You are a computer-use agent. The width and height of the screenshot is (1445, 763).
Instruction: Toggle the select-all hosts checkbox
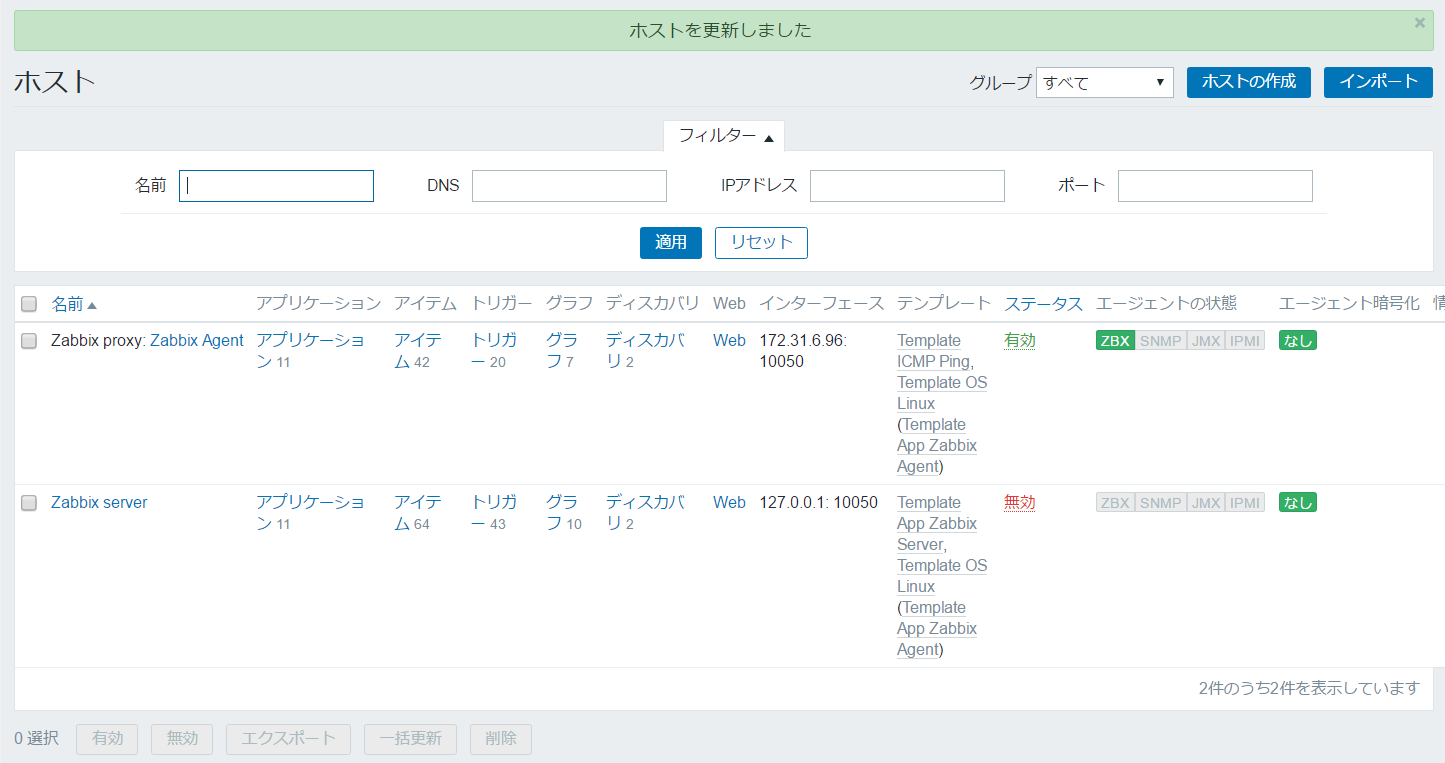click(x=29, y=304)
